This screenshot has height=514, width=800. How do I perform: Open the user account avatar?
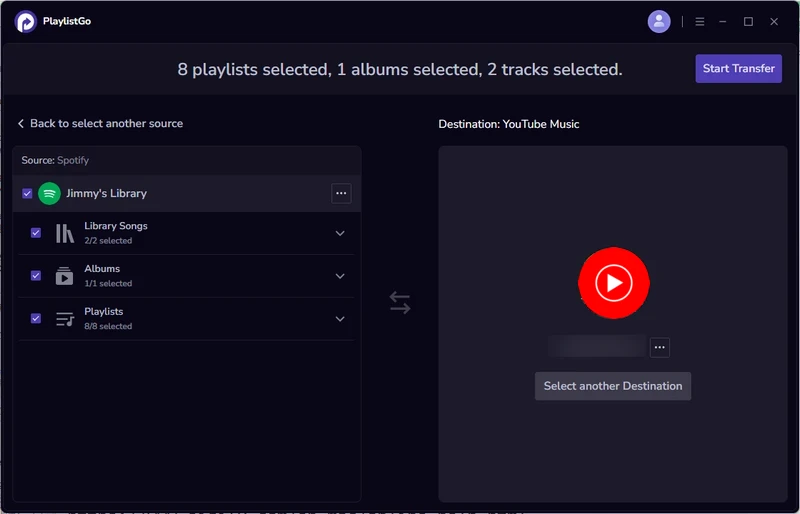tap(659, 21)
